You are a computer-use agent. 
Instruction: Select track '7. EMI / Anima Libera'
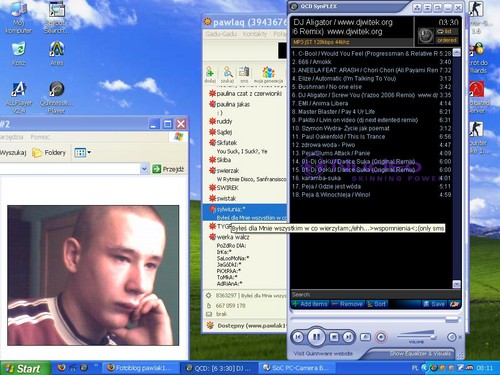pyautogui.click(x=371, y=104)
